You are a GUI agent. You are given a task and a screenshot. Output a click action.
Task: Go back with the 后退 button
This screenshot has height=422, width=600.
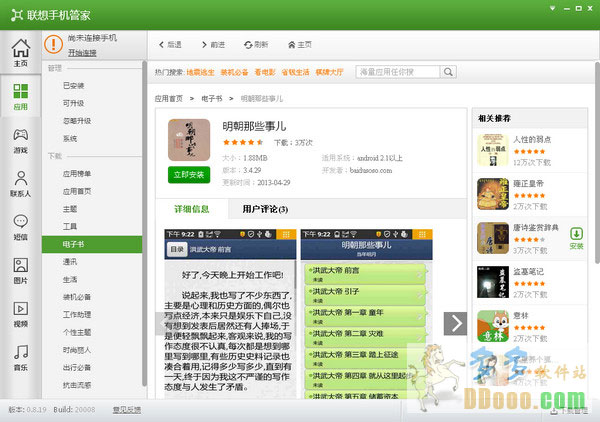tap(170, 45)
